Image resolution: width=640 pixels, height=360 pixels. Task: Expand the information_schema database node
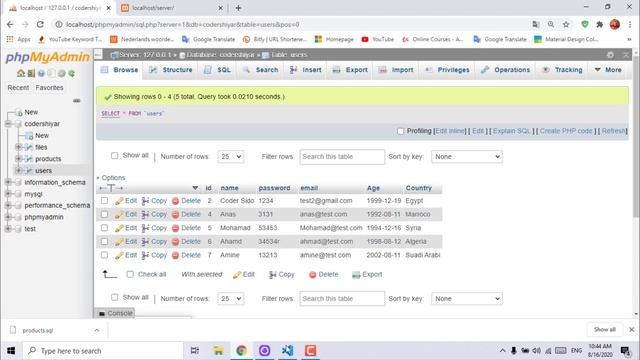pos(8,182)
